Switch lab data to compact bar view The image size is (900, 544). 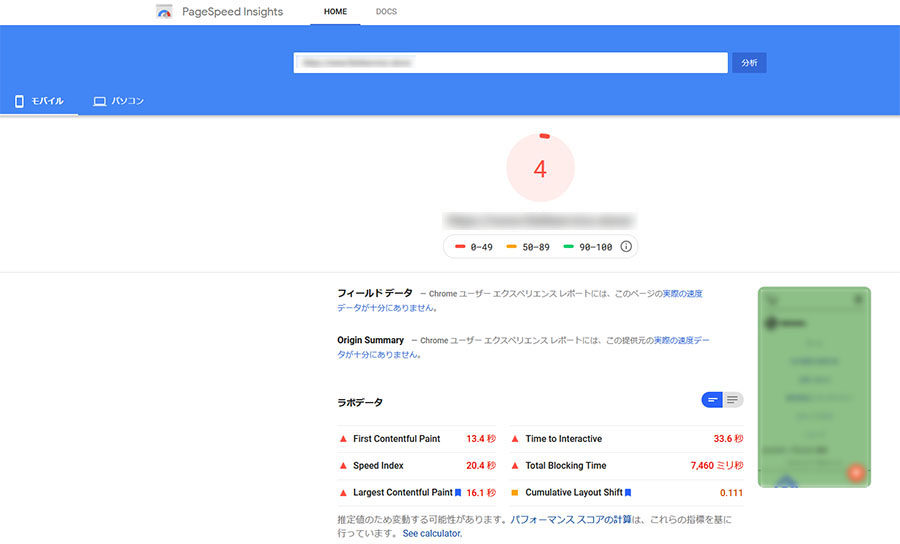712,400
